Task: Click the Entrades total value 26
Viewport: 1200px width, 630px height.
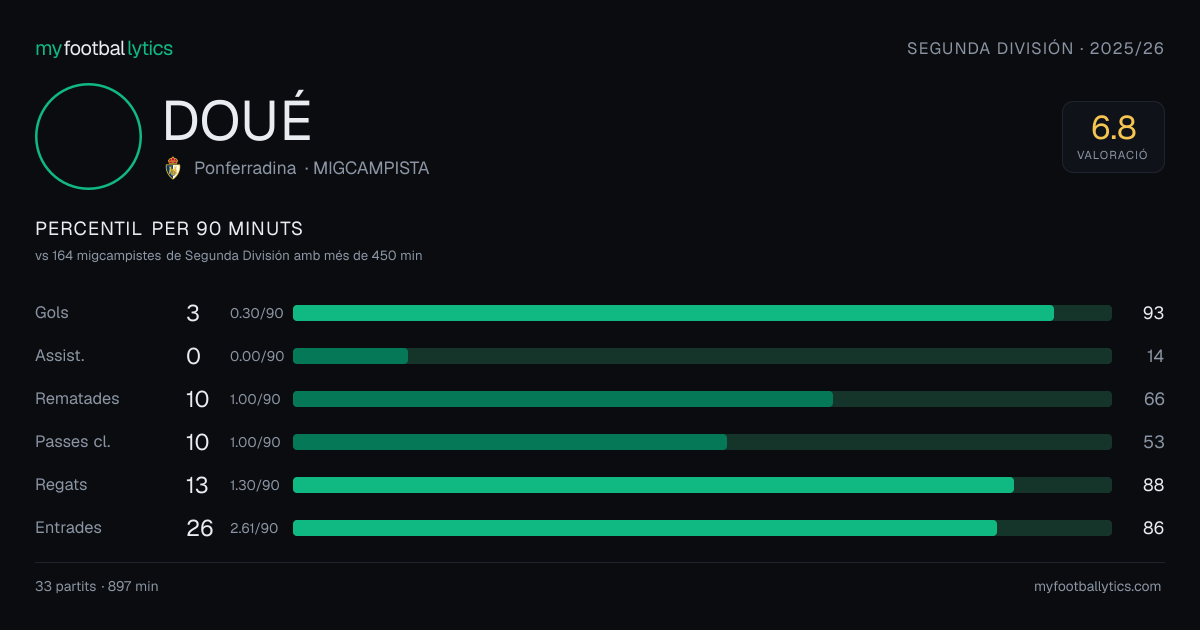Action: click(x=200, y=528)
